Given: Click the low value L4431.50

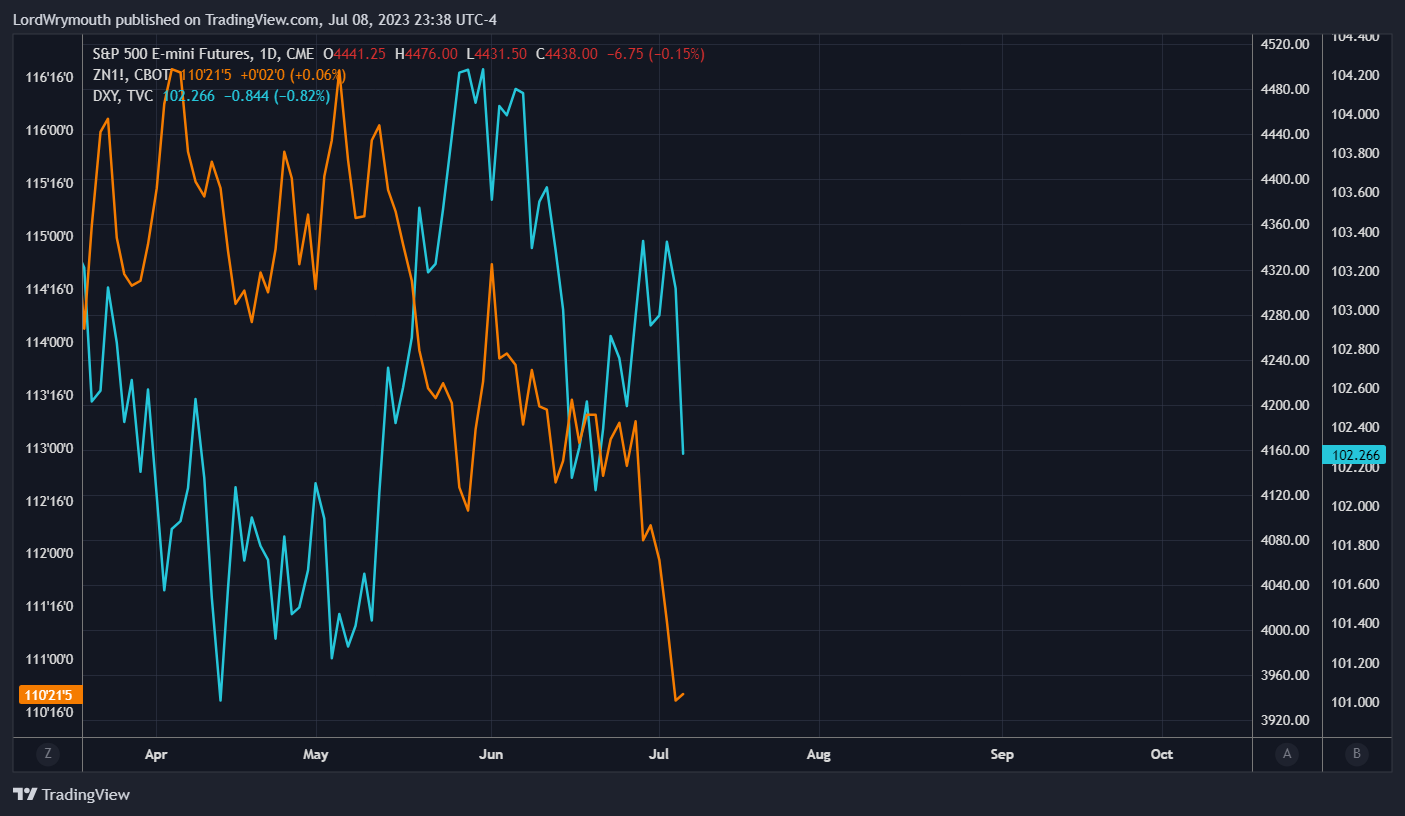Looking at the screenshot, I should [496, 54].
